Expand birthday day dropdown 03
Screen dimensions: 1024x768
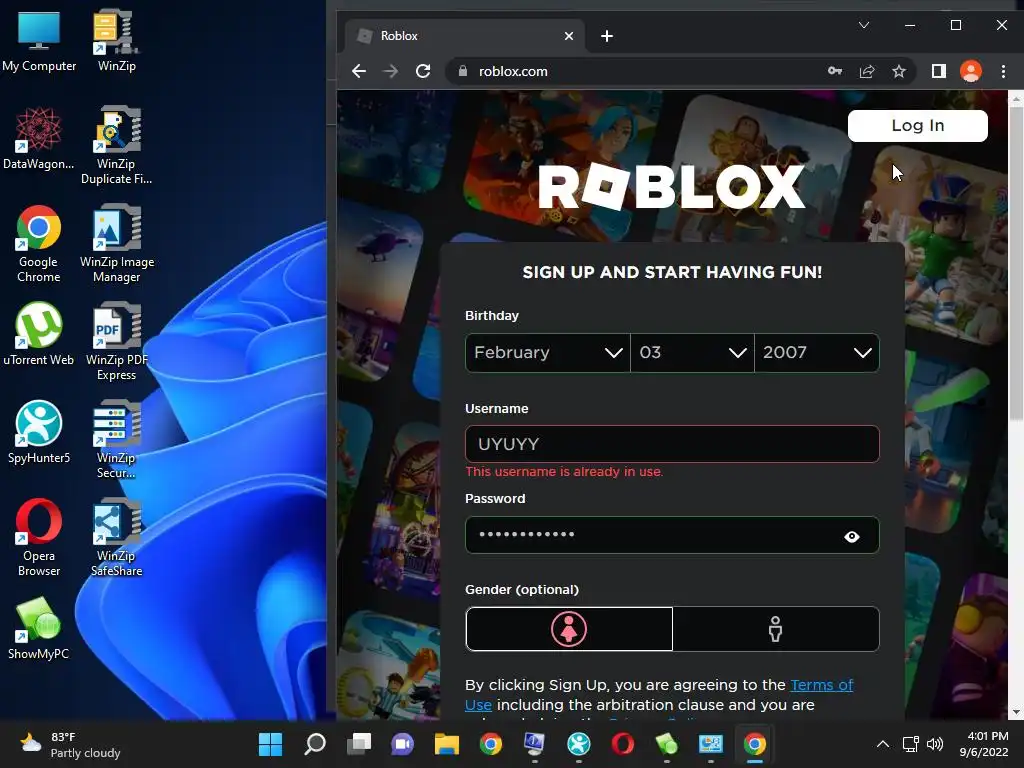(692, 353)
